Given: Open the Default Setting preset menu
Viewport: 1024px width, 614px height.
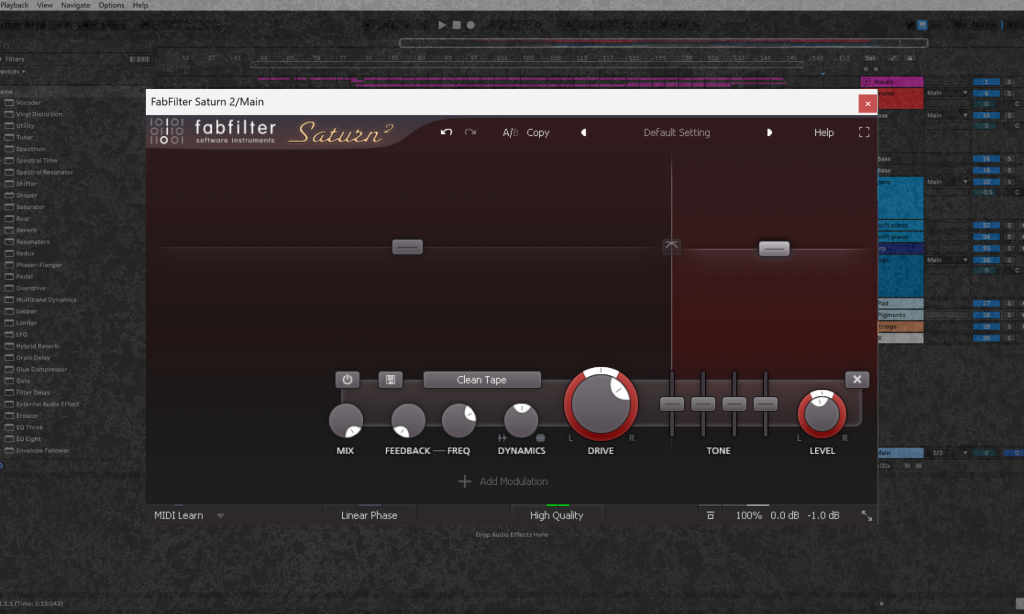Looking at the screenshot, I should click(x=676, y=132).
